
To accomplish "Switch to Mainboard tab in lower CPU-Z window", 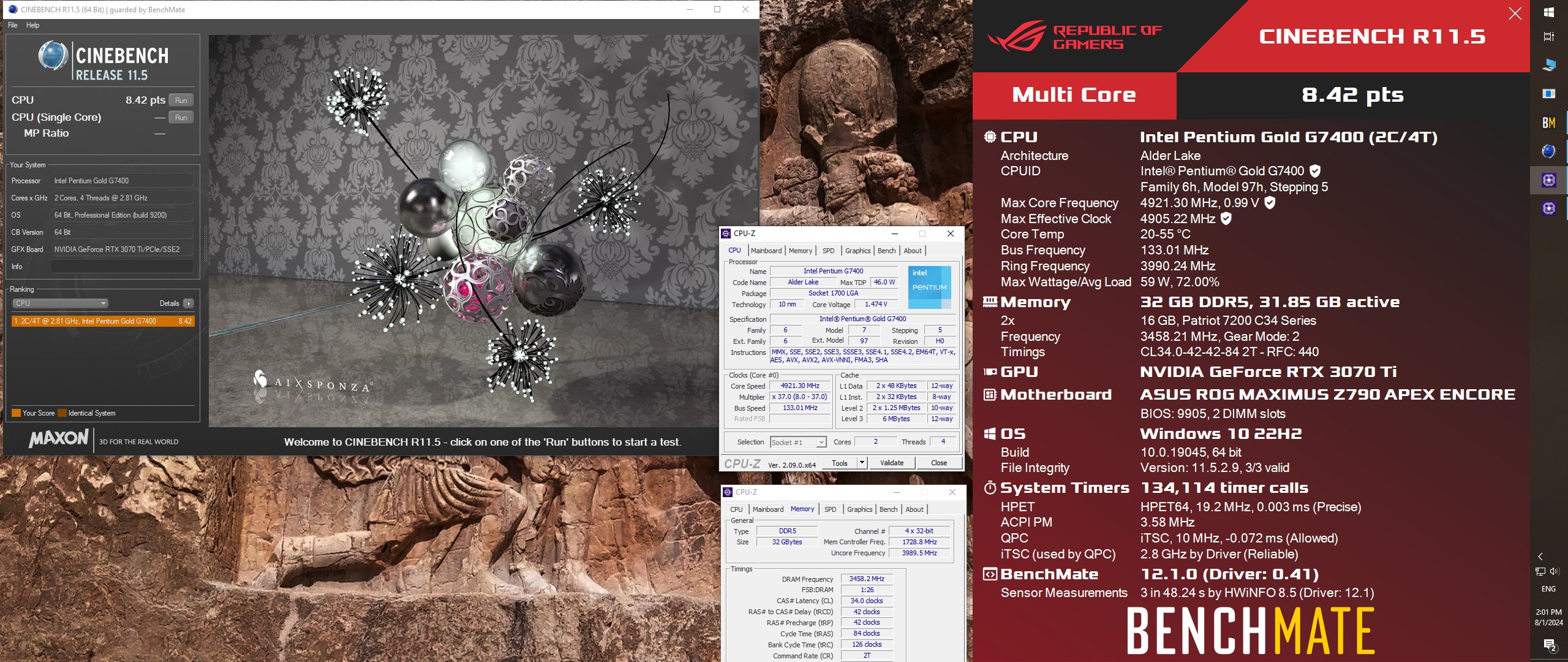I will pos(768,509).
